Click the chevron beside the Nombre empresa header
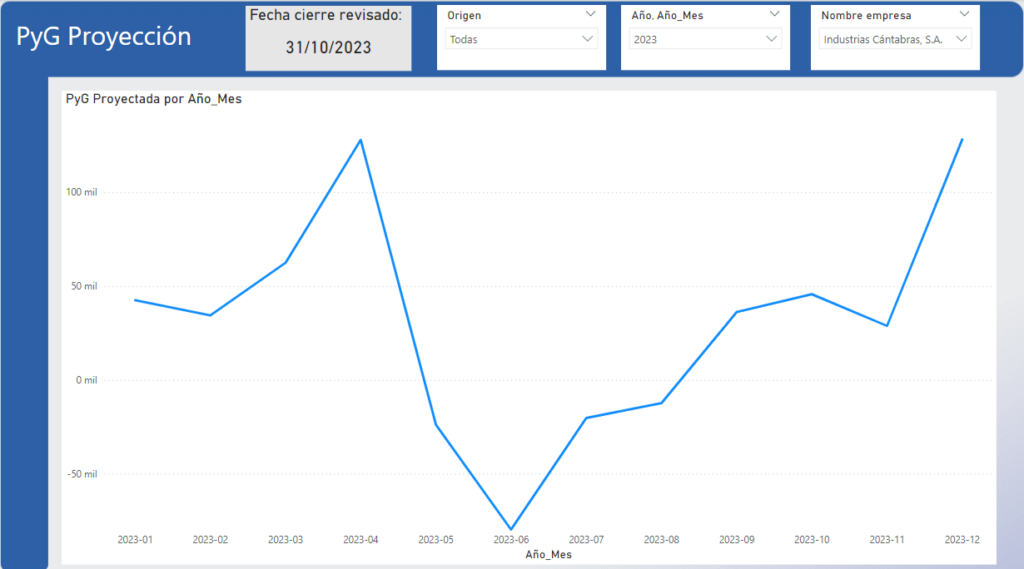Image resolution: width=1024 pixels, height=569 pixels. (x=963, y=14)
